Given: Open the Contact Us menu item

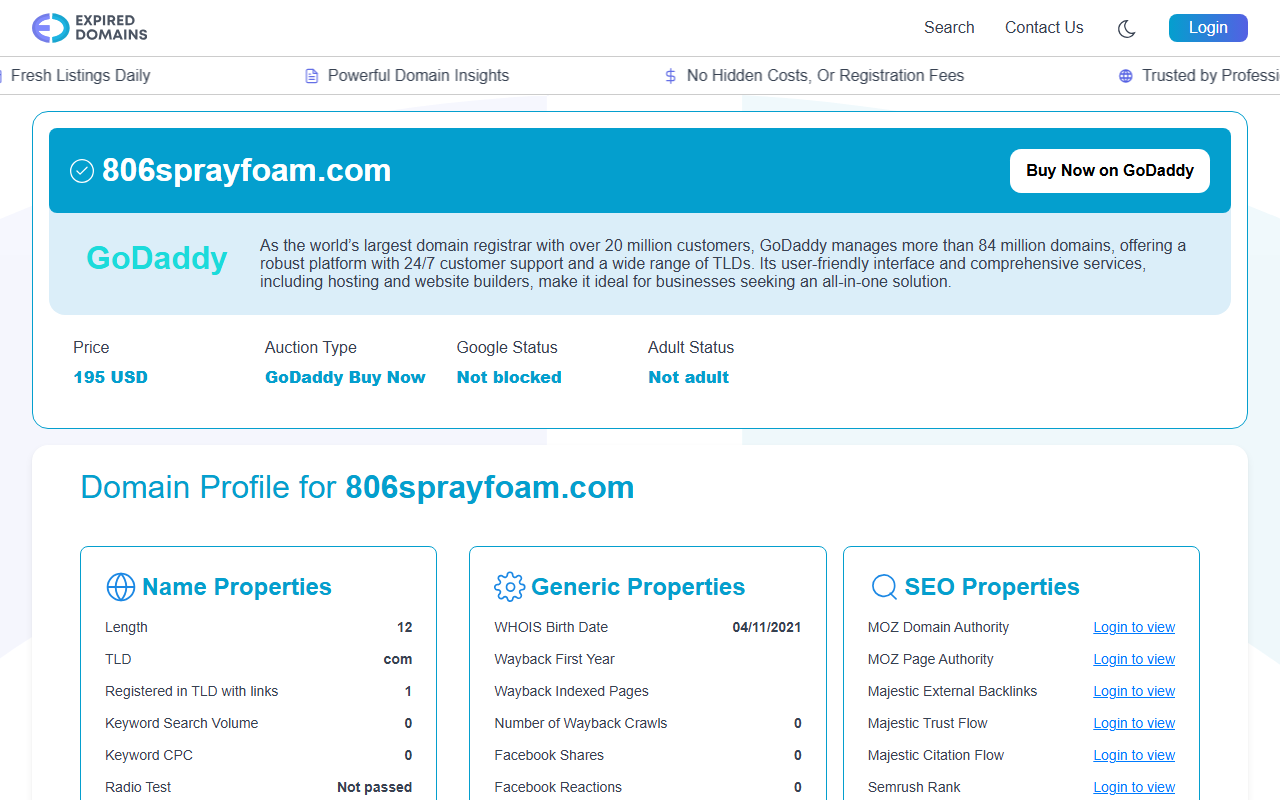Looking at the screenshot, I should pyautogui.click(x=1044, y=28).
